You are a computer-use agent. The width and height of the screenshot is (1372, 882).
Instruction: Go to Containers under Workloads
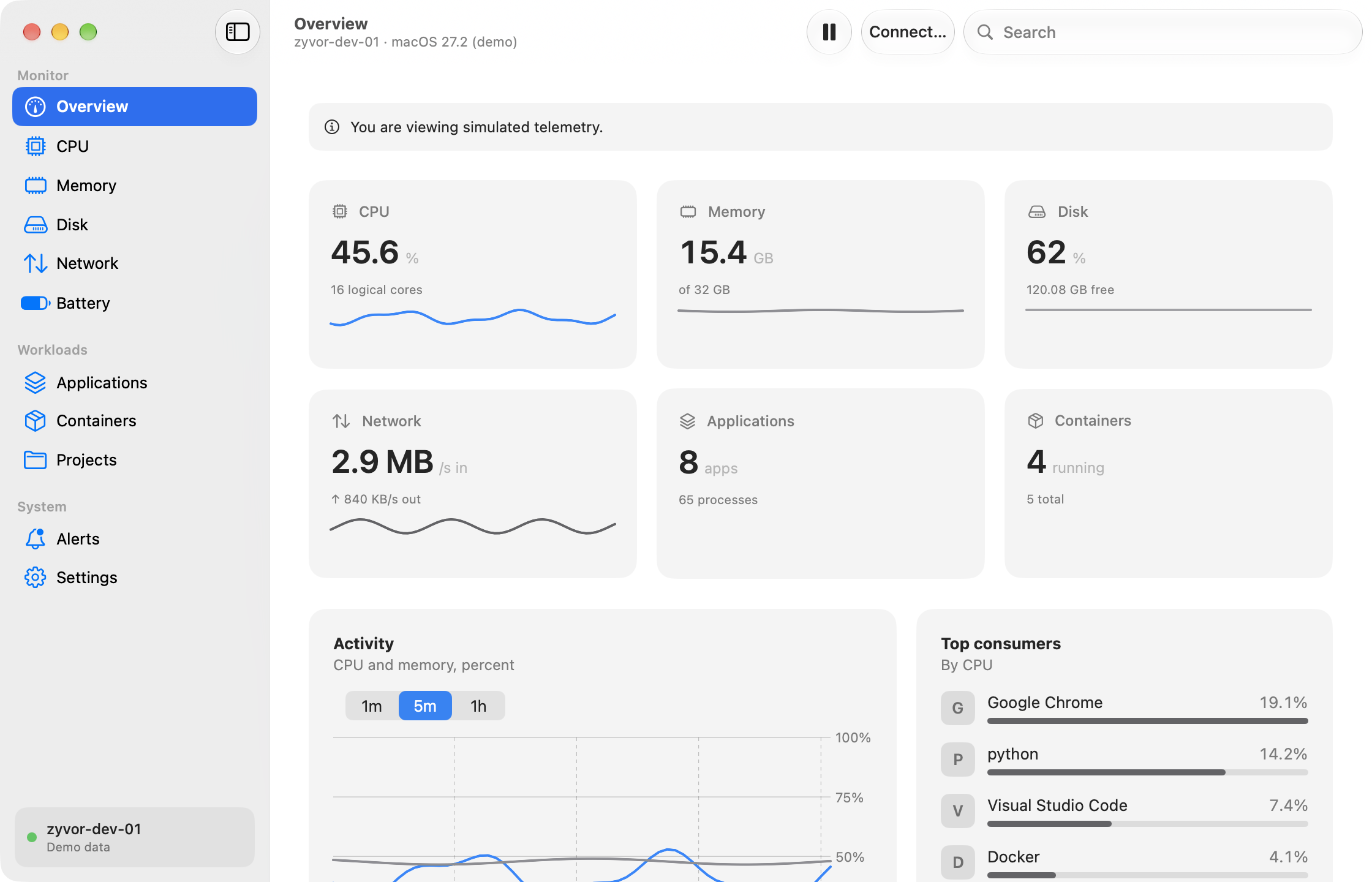click(135, 421)
